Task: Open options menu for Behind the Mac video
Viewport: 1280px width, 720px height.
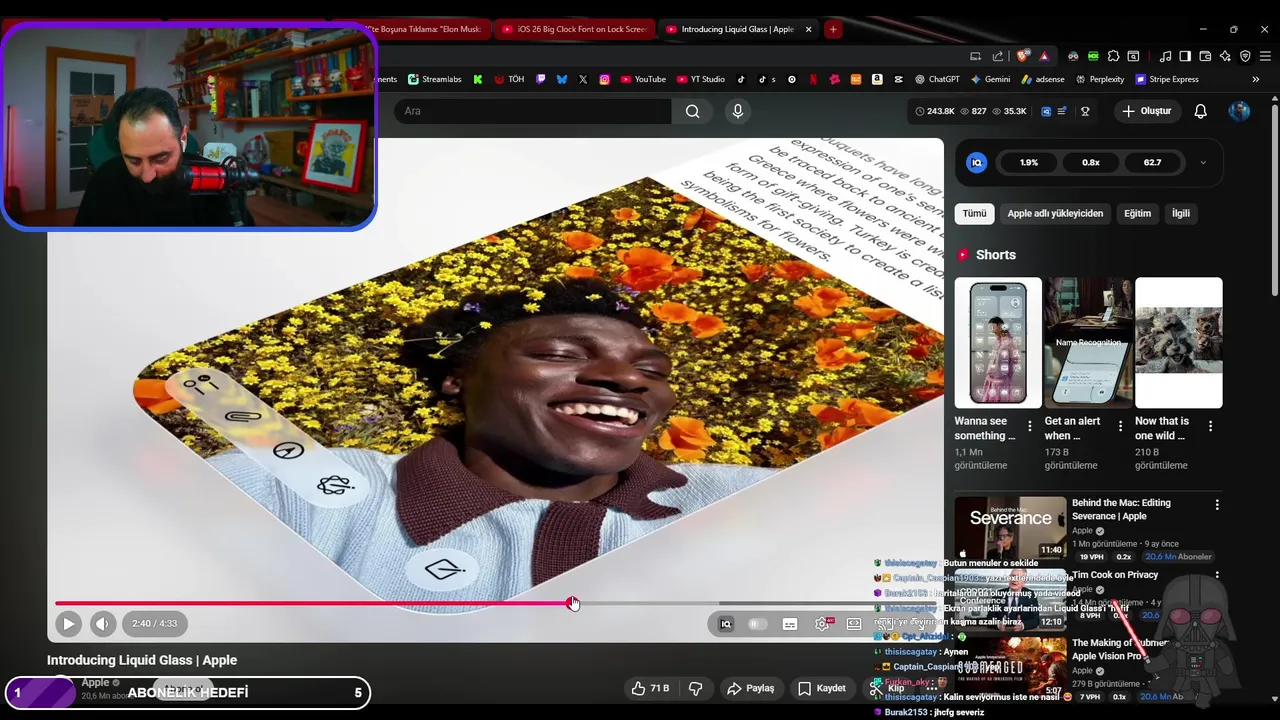Action: point(1217,505)
